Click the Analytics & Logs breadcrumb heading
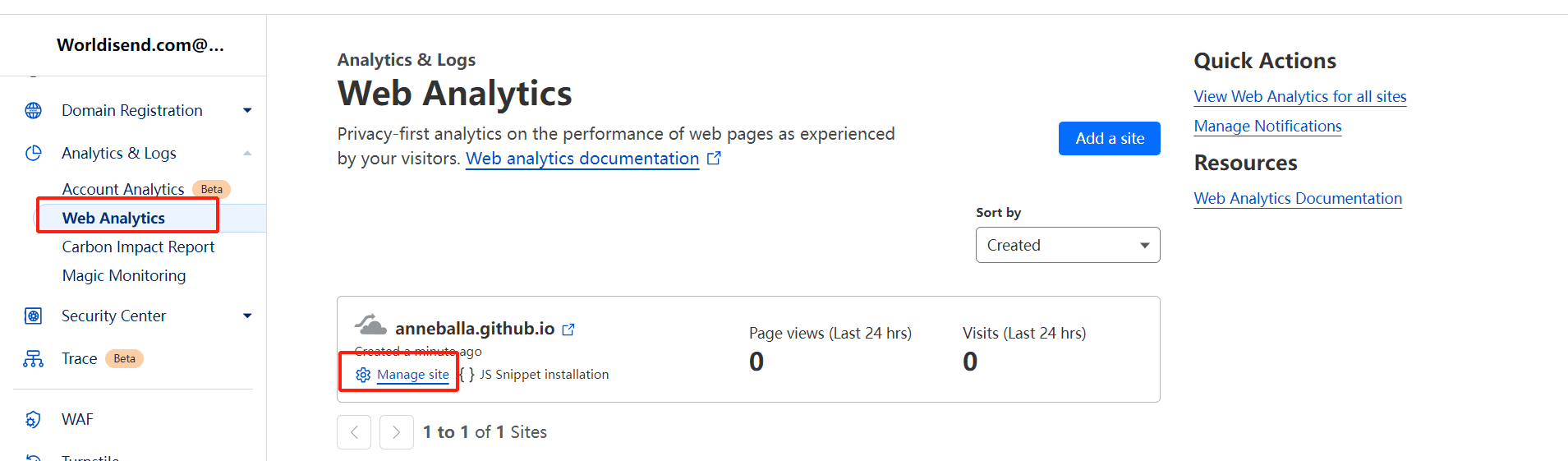 (407, 60)
